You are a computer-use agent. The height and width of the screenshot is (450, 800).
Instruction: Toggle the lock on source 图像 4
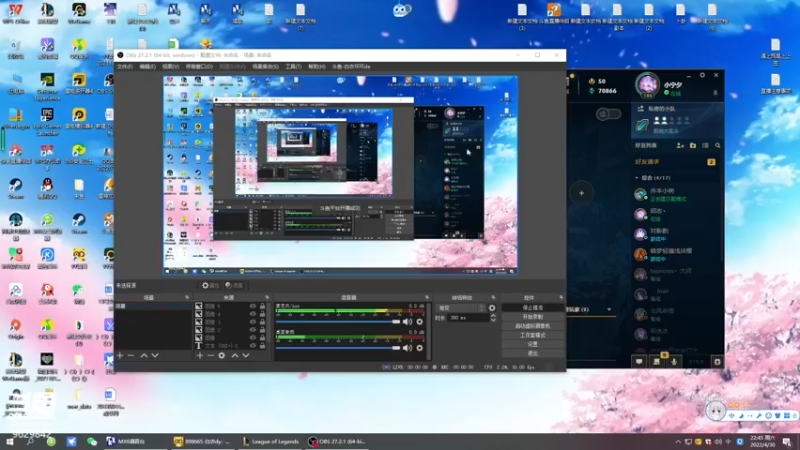click(262, 314)
